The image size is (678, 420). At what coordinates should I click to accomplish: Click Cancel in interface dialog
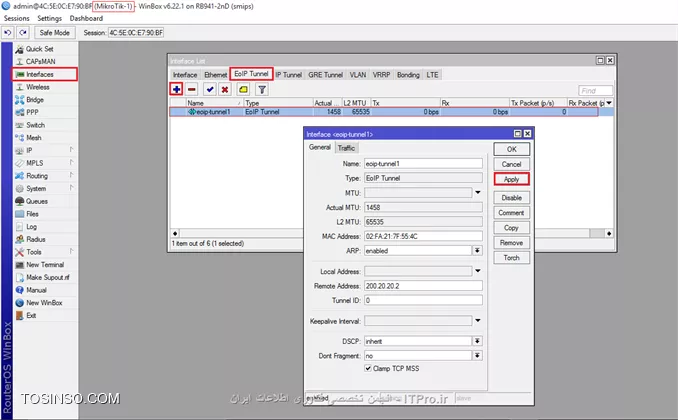pyautogui.click(x=512, y=164)
